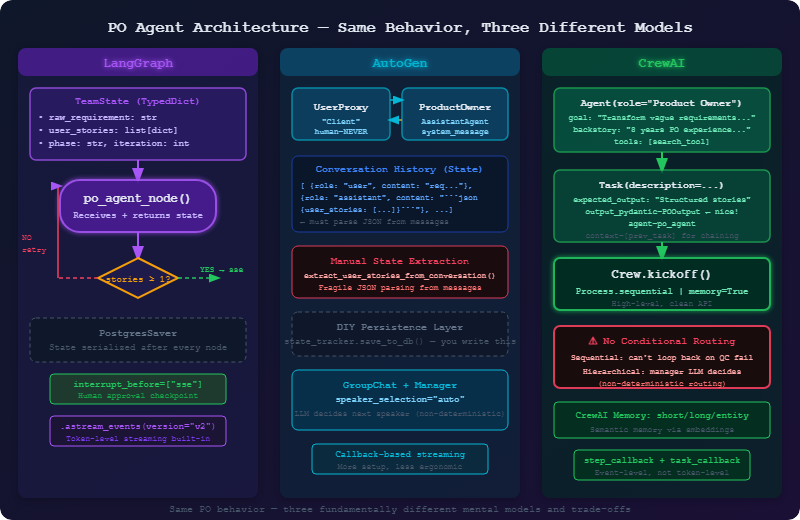The width and height of the screenshot is (800, 520).
Task: Click the purple arrow above po_agent_node()
Action: [x=138, y=170]
